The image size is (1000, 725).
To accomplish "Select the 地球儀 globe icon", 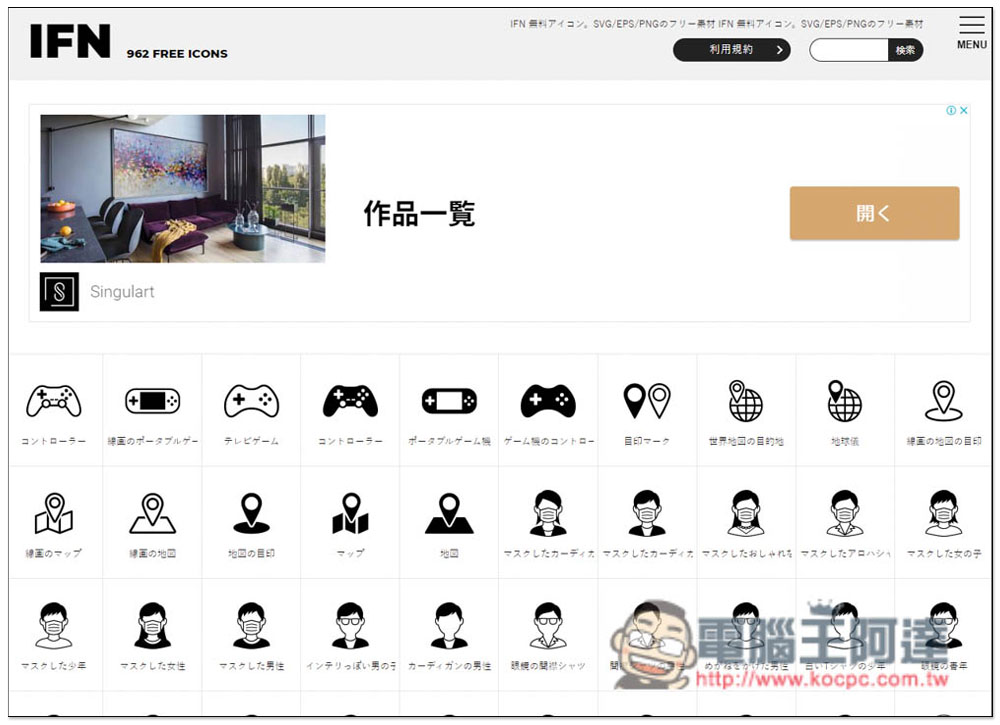I will click(x=845, y=402).
